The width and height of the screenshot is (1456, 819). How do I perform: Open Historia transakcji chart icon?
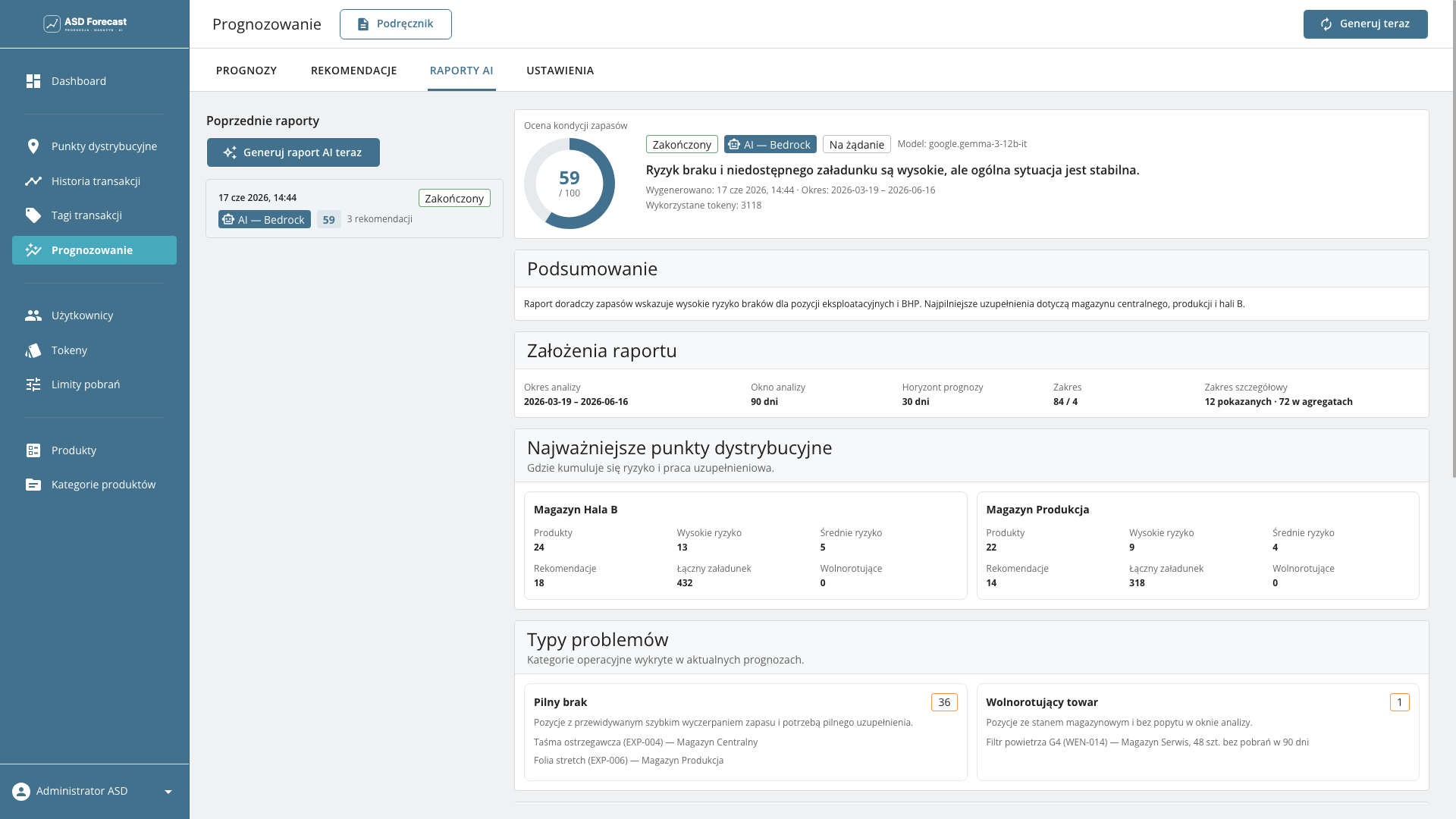click(x=33, y=181)
